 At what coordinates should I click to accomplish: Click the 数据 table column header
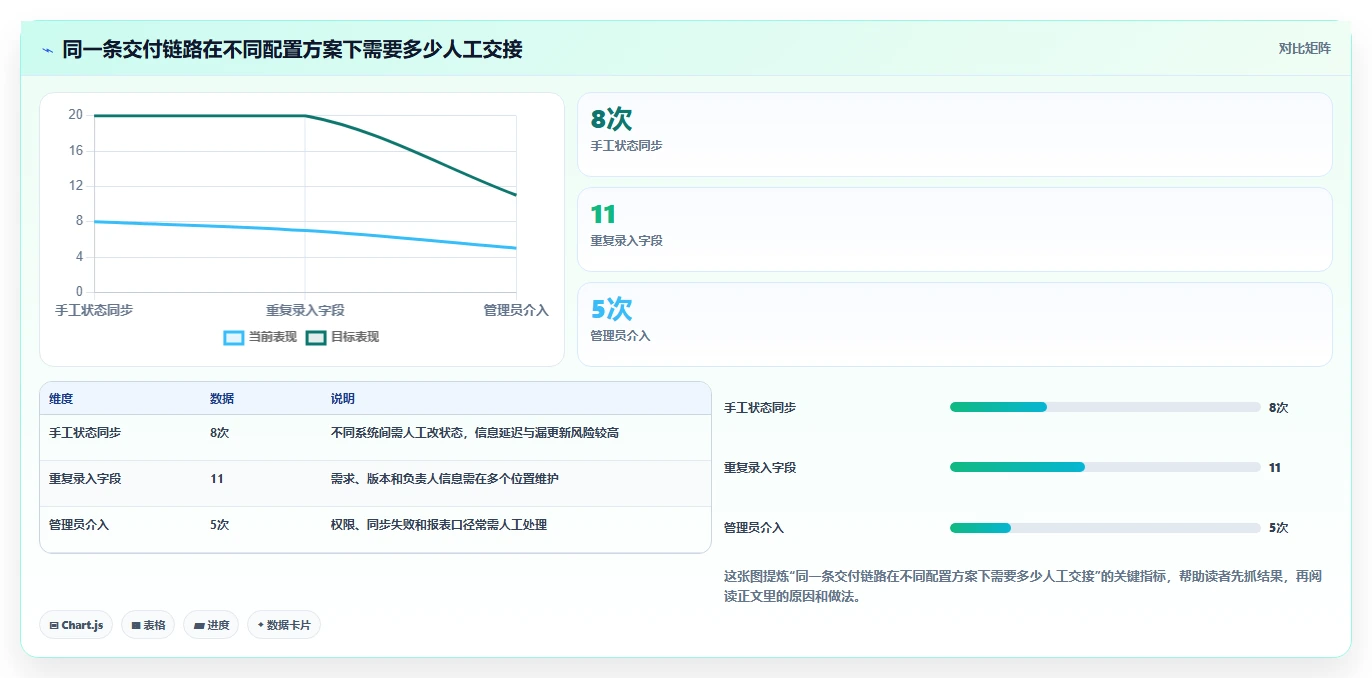click(222, 399)
